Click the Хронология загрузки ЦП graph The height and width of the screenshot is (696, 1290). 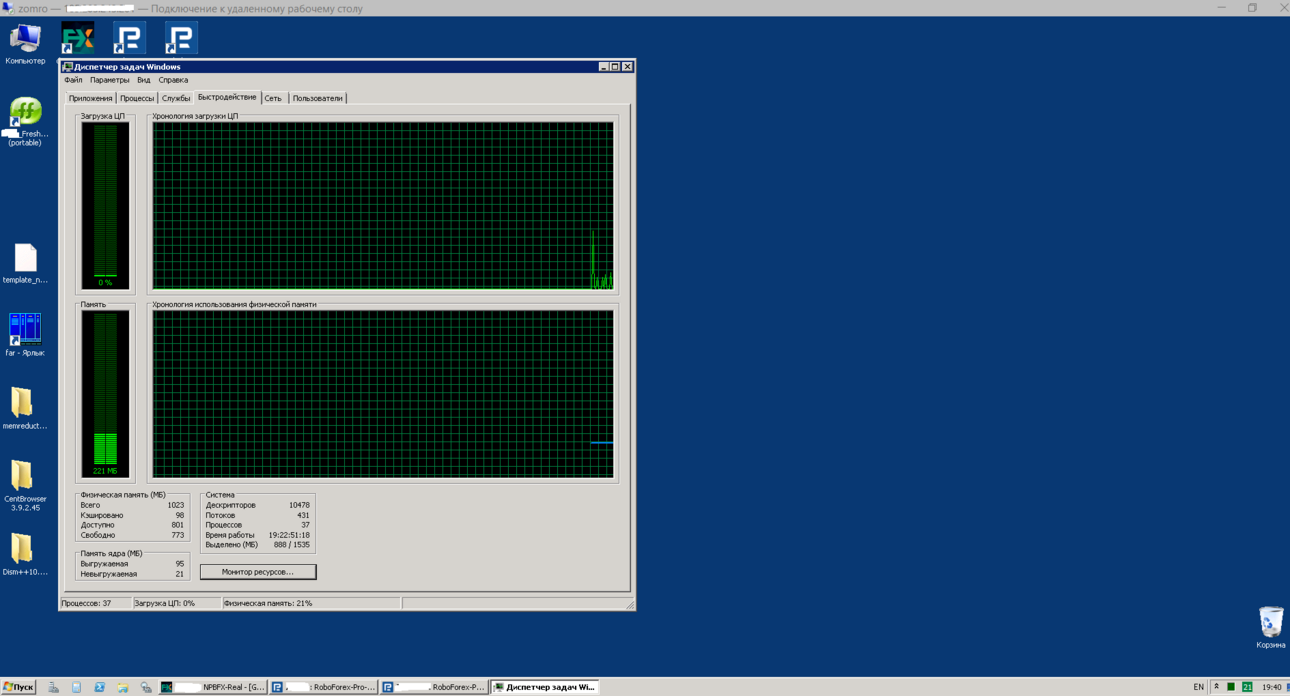click(x=383, y=206)
